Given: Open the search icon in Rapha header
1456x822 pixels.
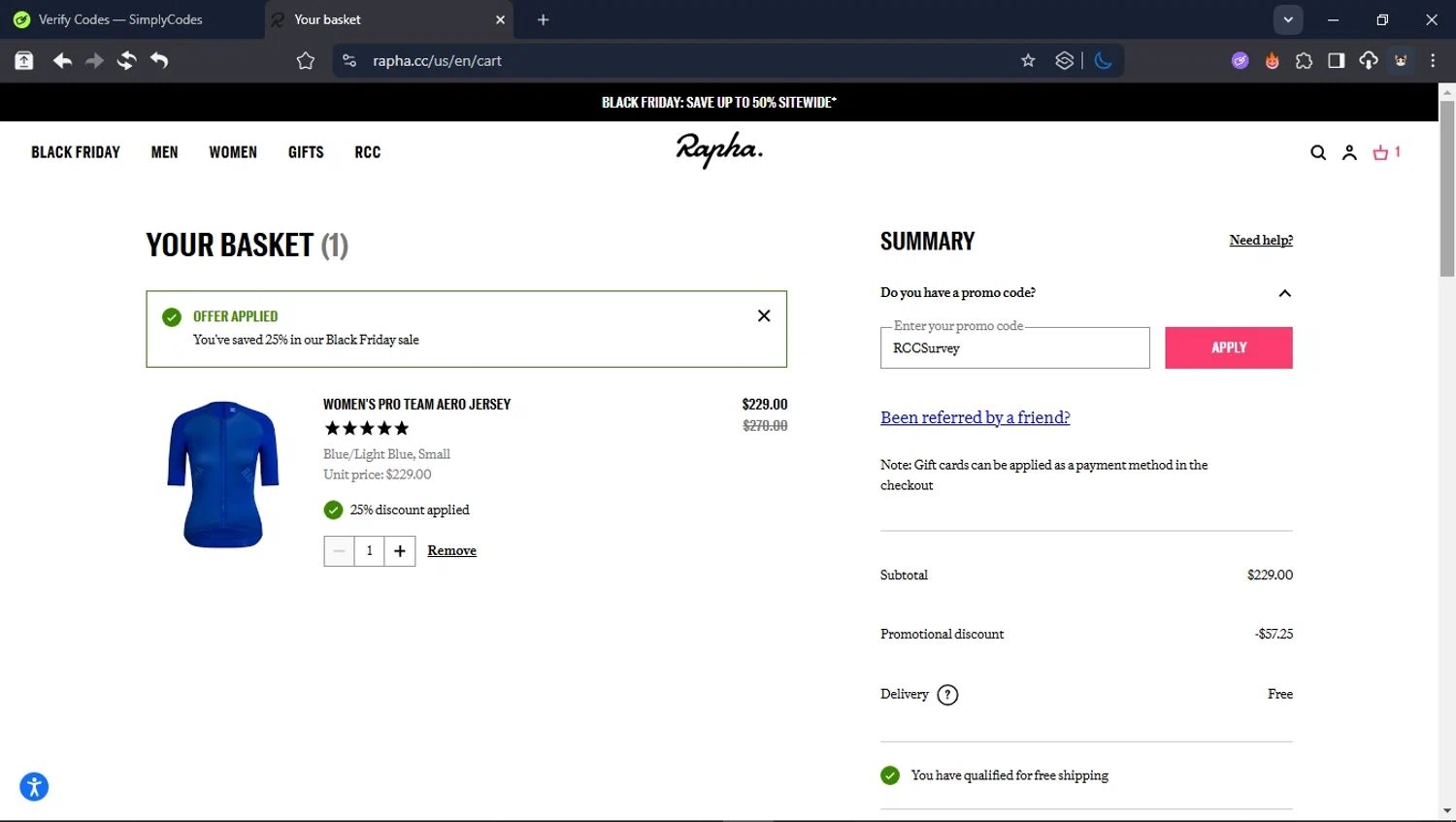Looking at the screenshot, I should 1317,152.
